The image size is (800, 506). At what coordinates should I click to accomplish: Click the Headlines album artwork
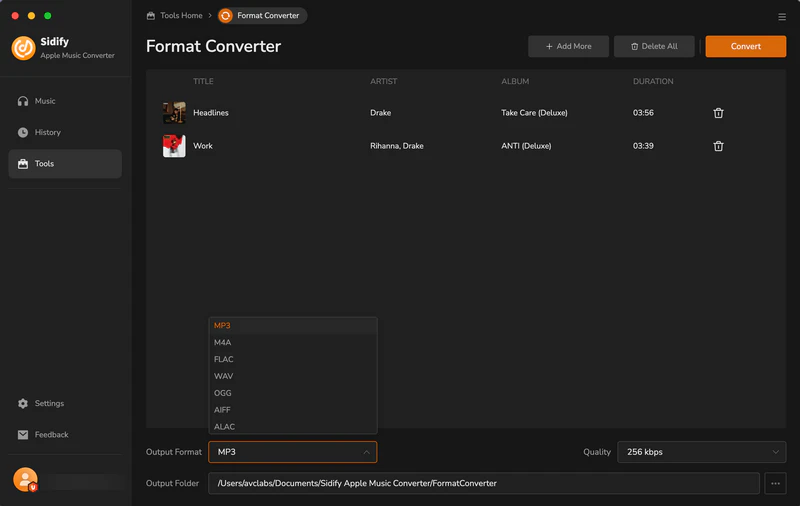pos(174,113)
